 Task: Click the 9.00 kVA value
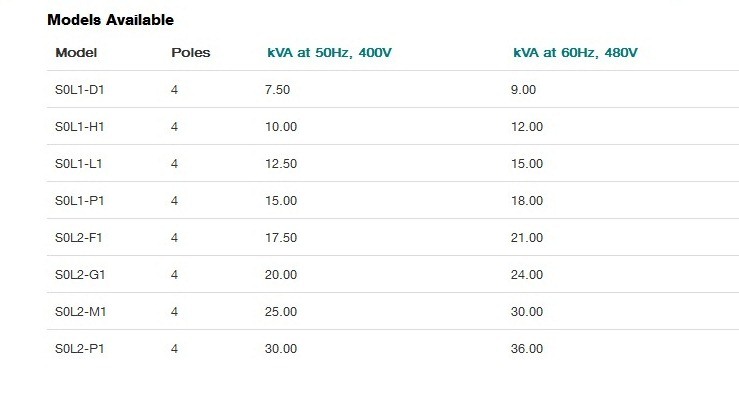click(x=524, y=90)
